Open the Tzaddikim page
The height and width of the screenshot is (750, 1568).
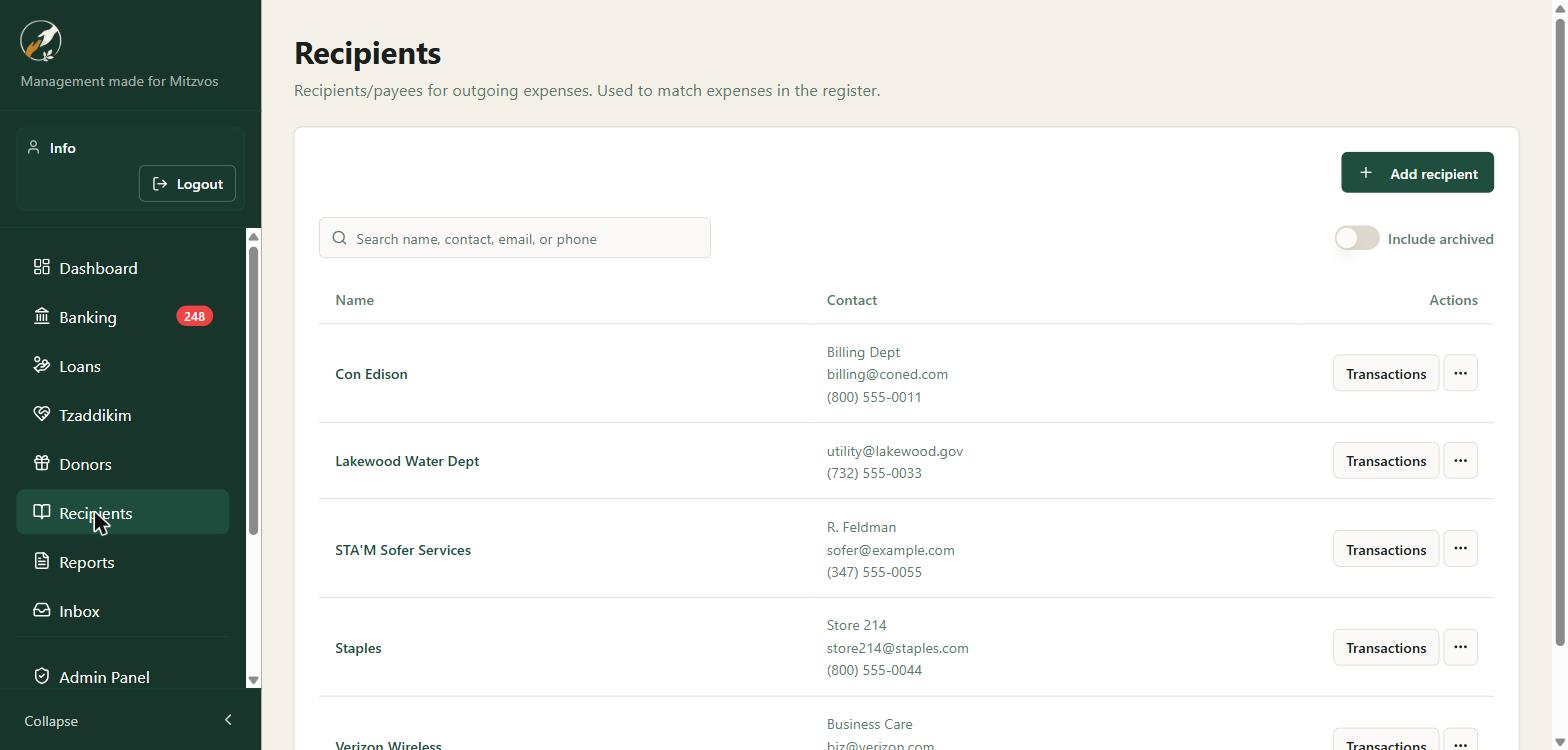coord(123,415)
